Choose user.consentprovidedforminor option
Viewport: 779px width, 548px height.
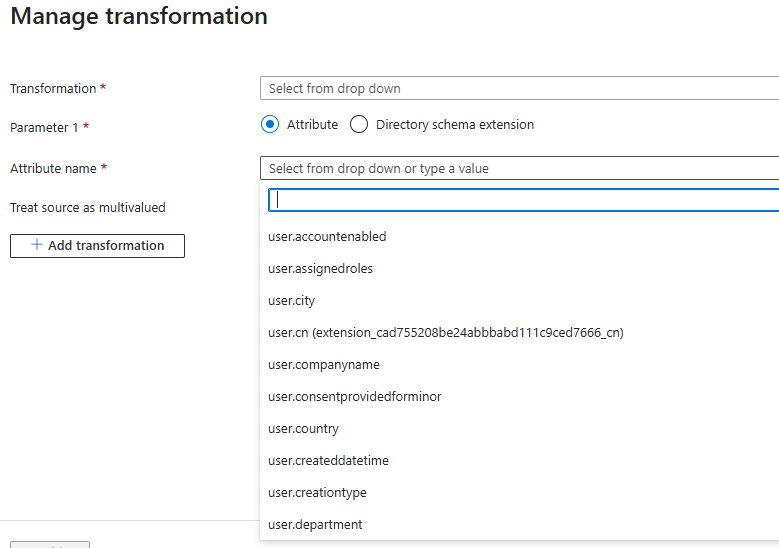355,397
